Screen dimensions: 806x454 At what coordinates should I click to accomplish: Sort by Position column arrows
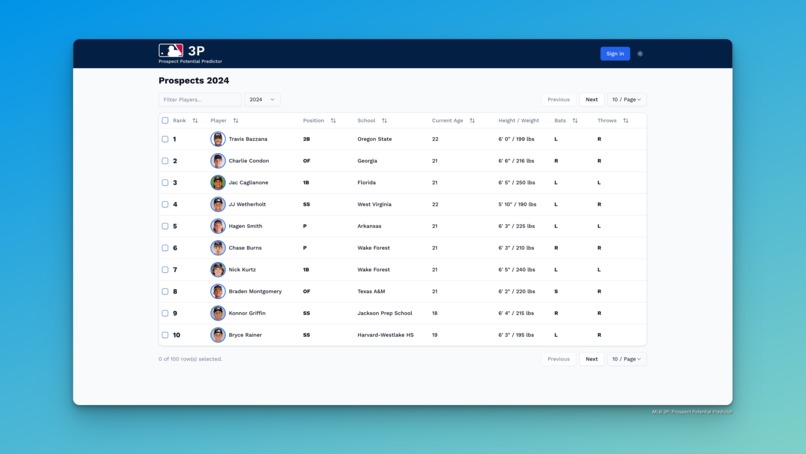[333, 120]
